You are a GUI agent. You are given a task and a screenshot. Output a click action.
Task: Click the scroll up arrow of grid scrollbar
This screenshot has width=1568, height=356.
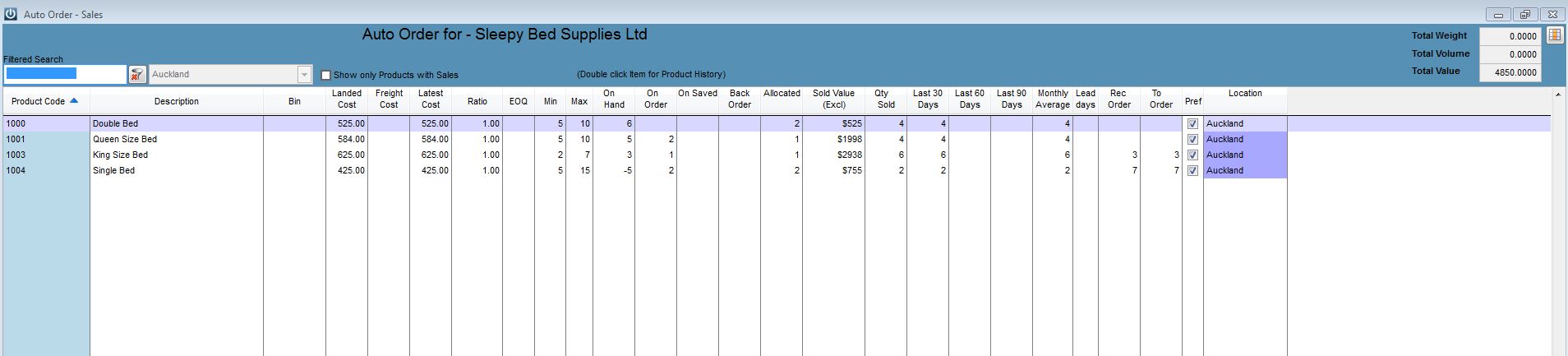pos(1558,95)
